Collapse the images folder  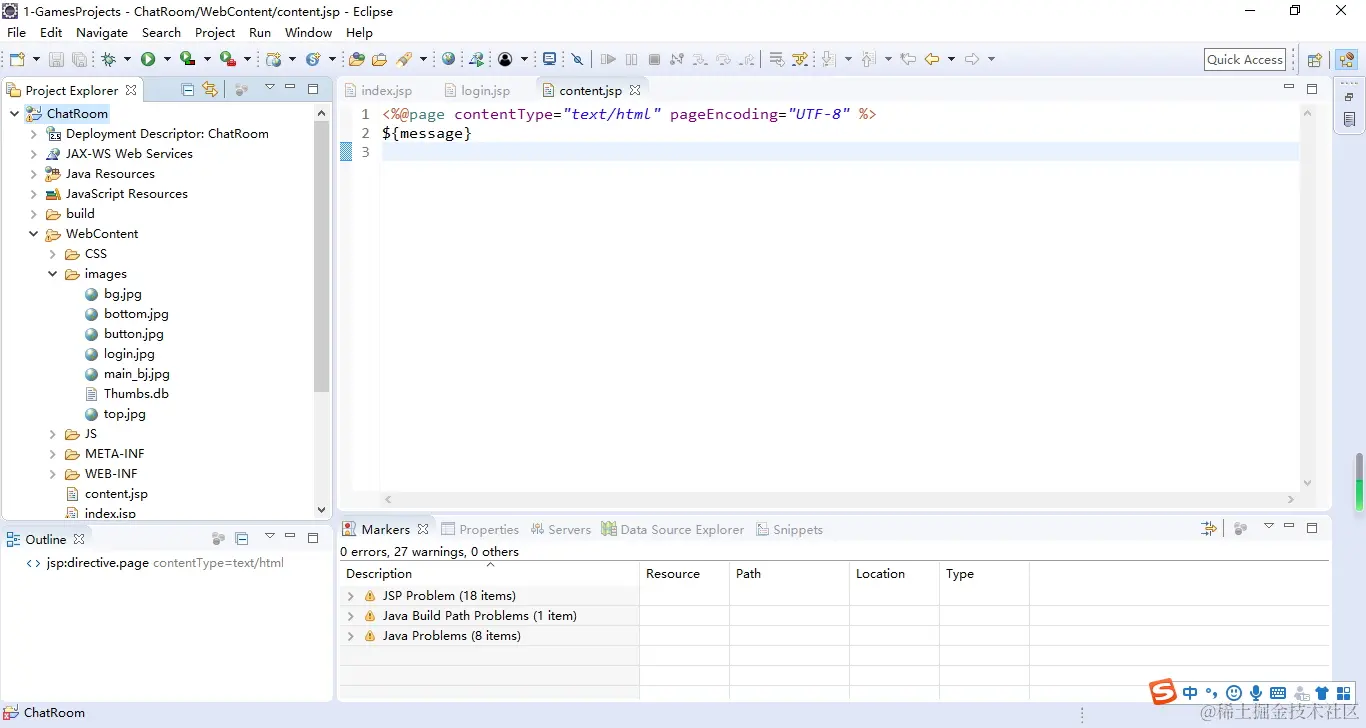[x=53, y=274]
